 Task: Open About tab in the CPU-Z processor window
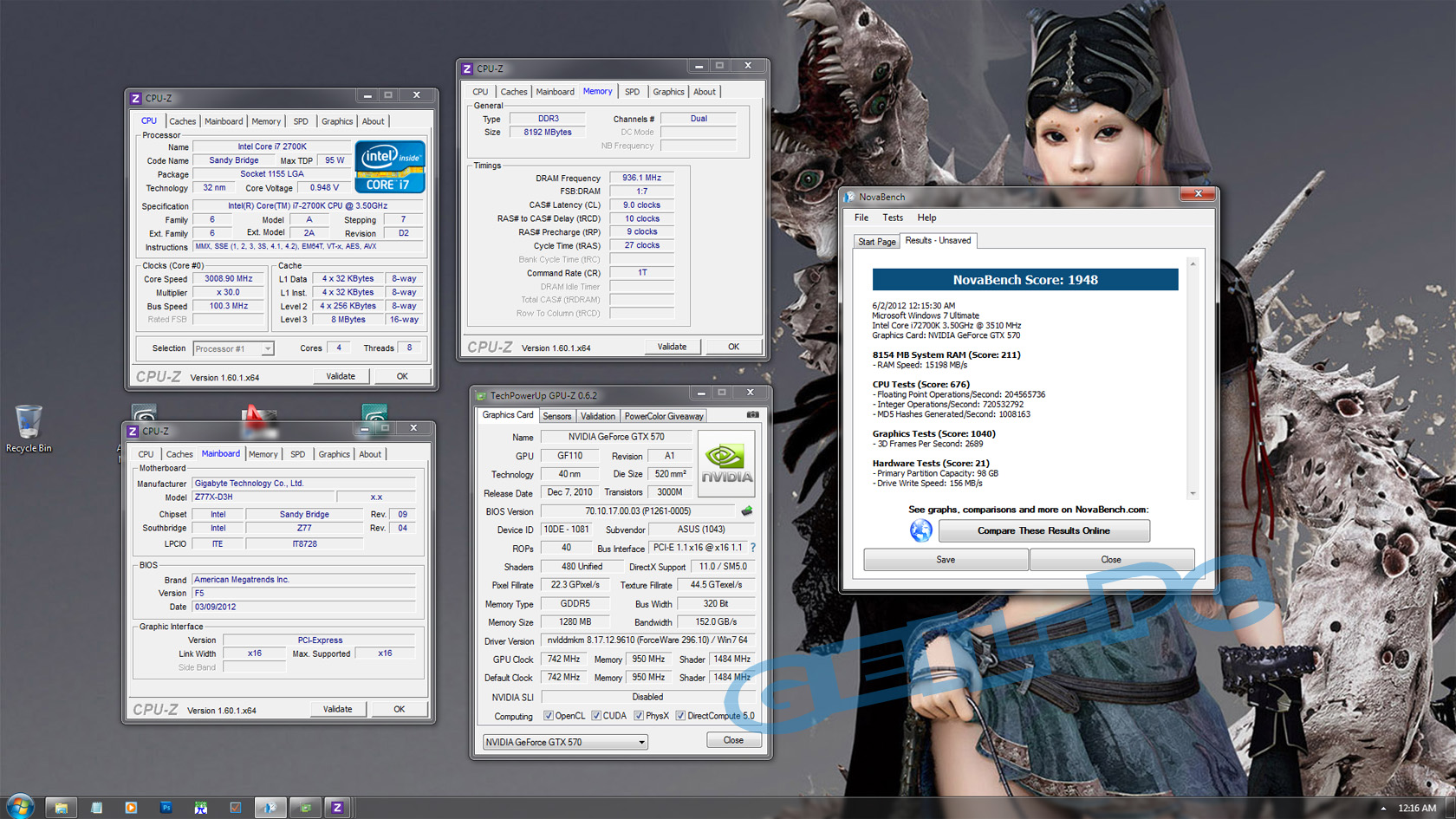tap(373, 121)
